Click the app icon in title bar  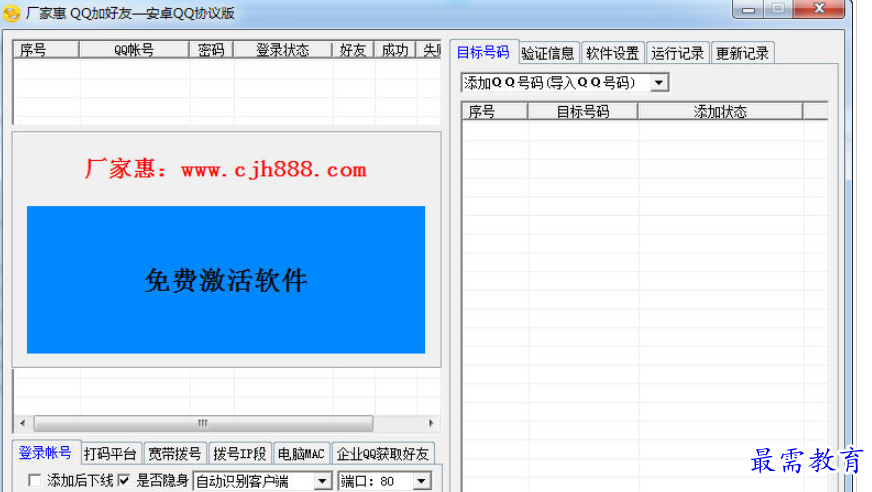(11, 13)
